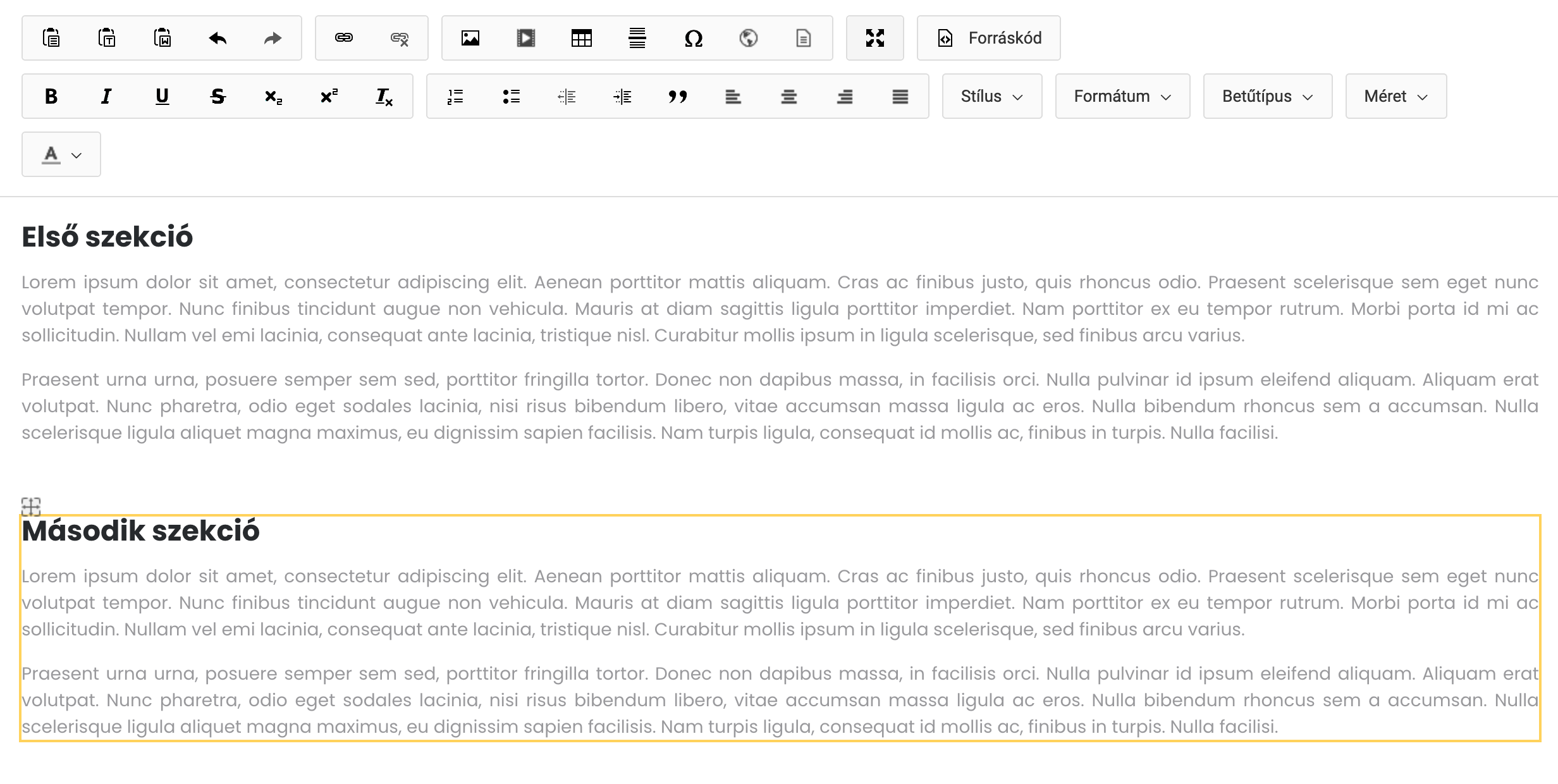Open the Méret size dropdown
1558x784 pixels.
coord(1395,96)
